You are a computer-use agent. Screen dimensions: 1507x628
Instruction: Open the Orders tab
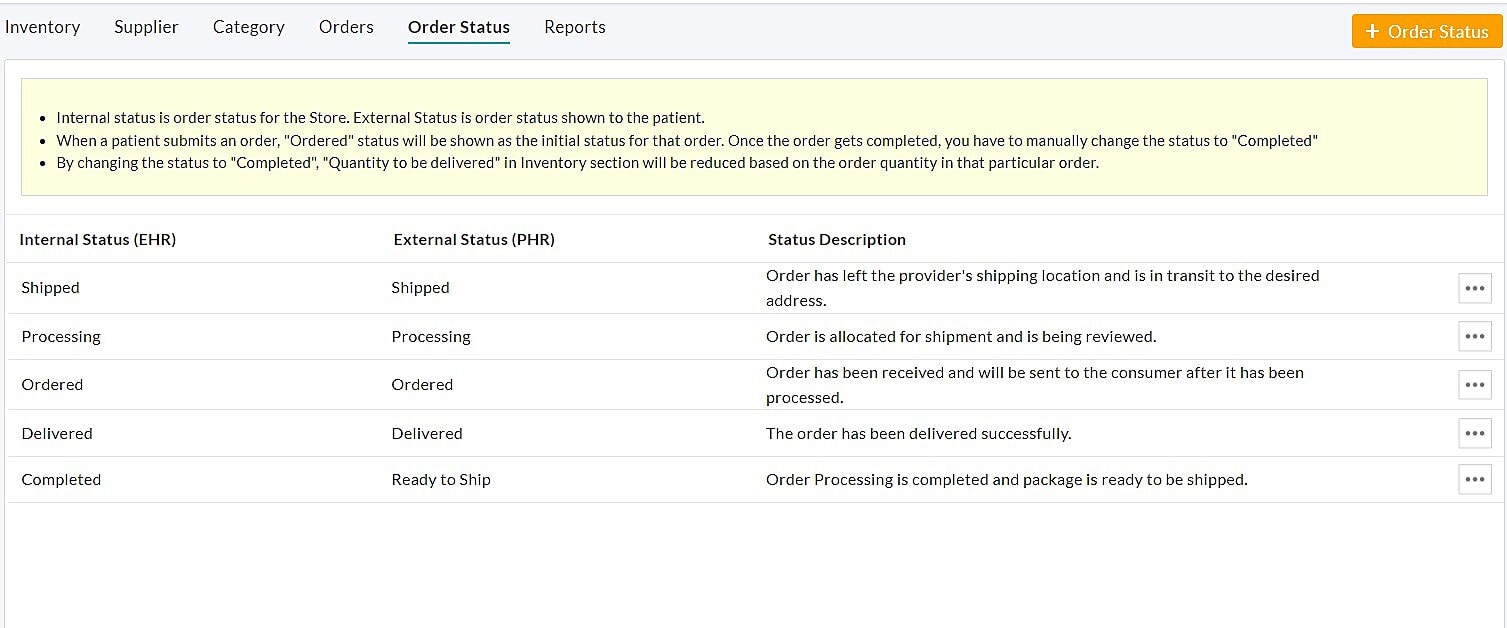pos(346,27)
